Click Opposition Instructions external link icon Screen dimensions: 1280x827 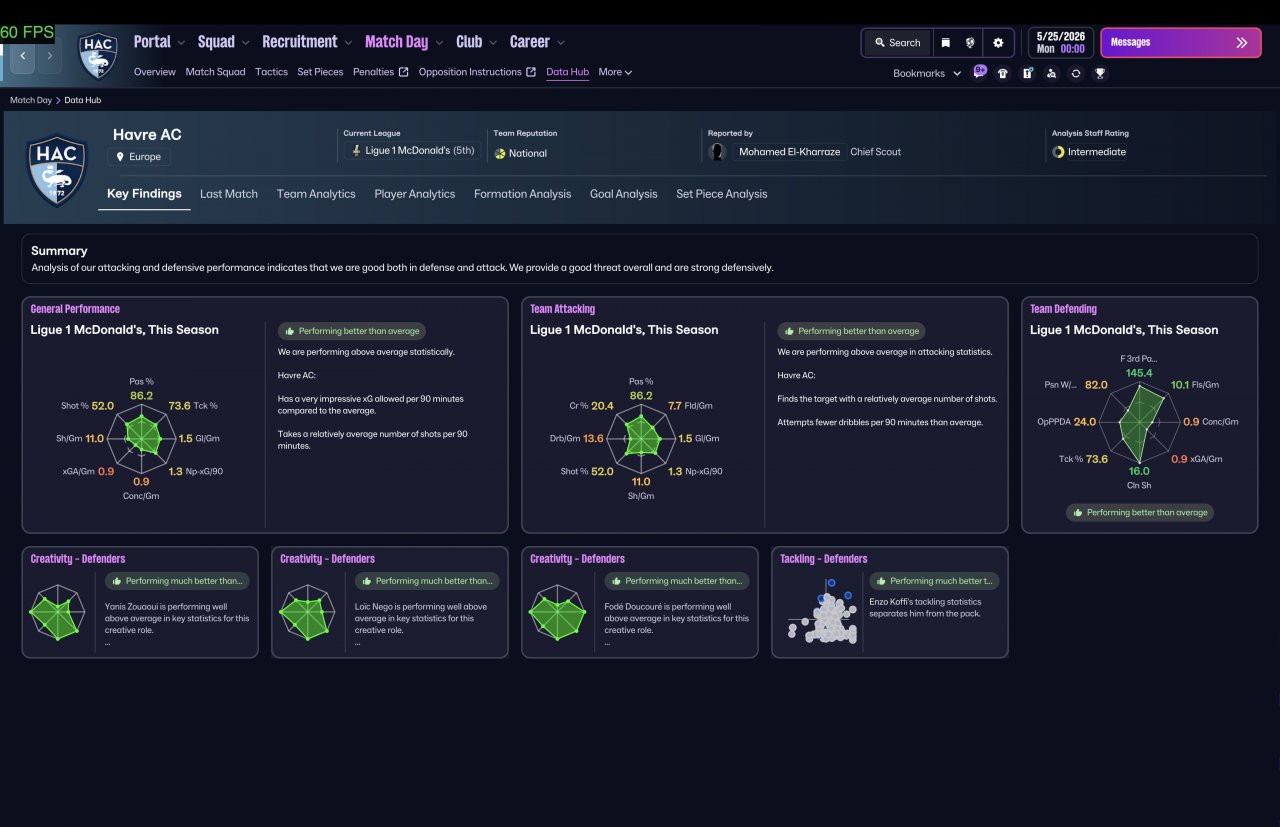point(531,72)
